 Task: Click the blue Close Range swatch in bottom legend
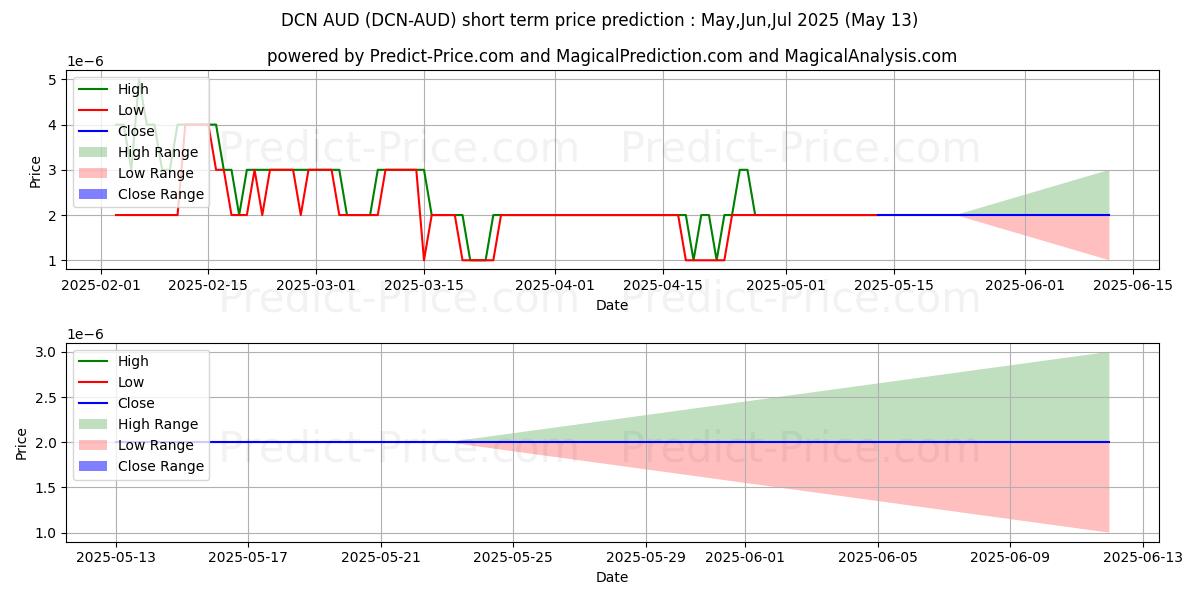[x=94, y=466]
